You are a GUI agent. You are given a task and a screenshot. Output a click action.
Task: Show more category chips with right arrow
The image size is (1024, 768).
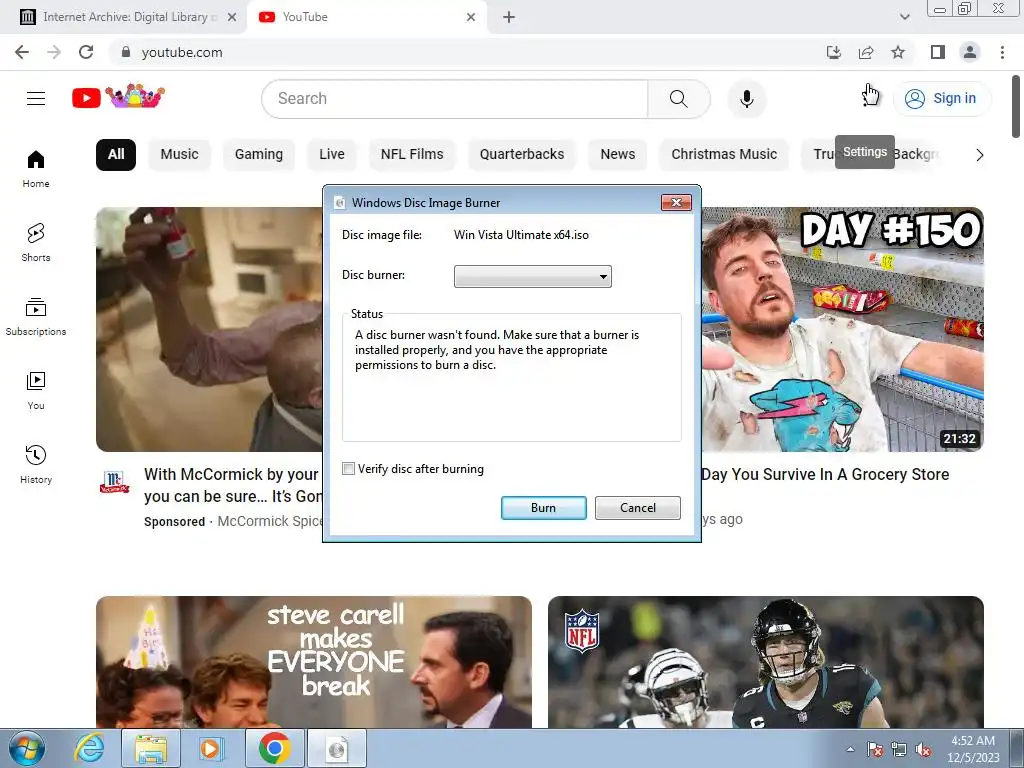click(x=979, y=155)
